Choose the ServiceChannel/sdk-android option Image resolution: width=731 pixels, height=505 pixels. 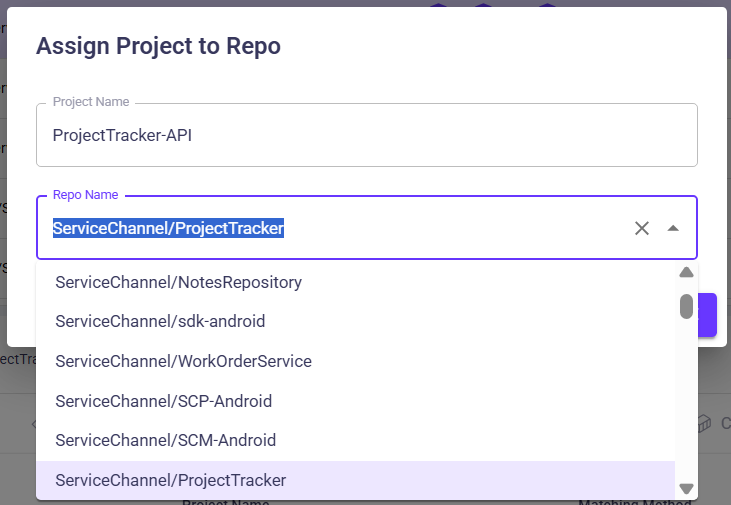(160, 321)
